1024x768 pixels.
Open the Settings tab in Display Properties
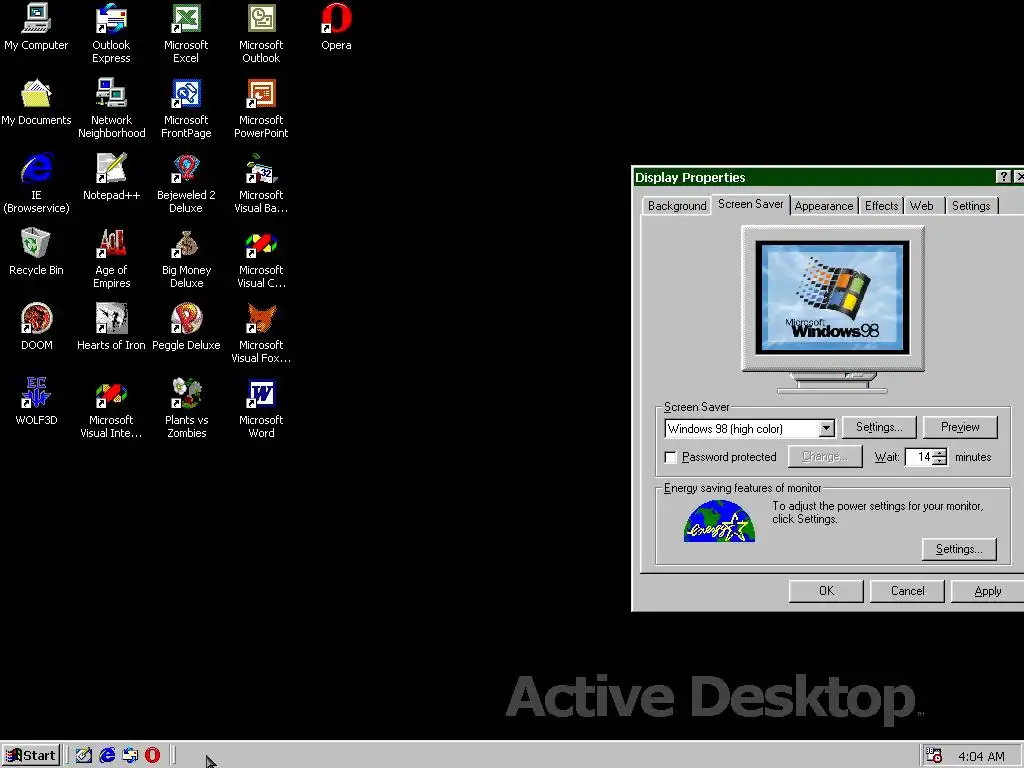(x=970, y=206)
